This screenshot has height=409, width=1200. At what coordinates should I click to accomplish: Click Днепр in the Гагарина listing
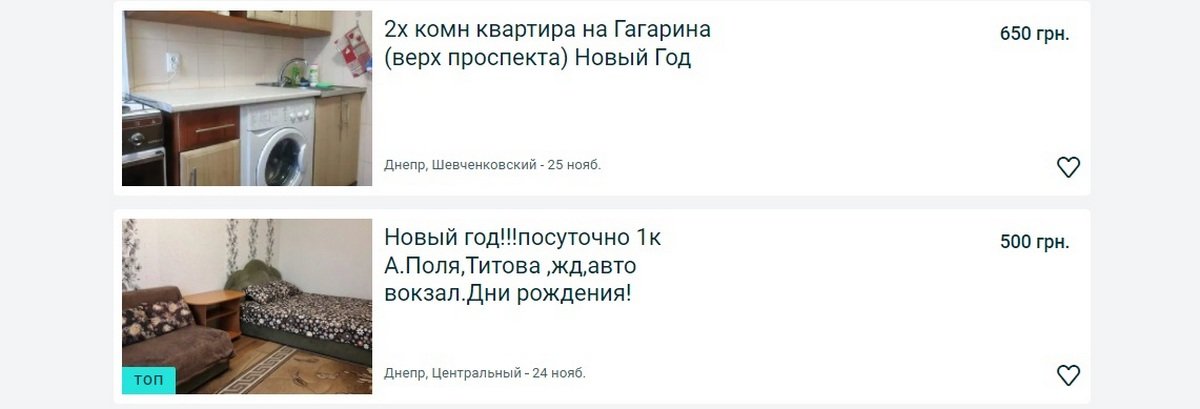(x=404, y=165)
